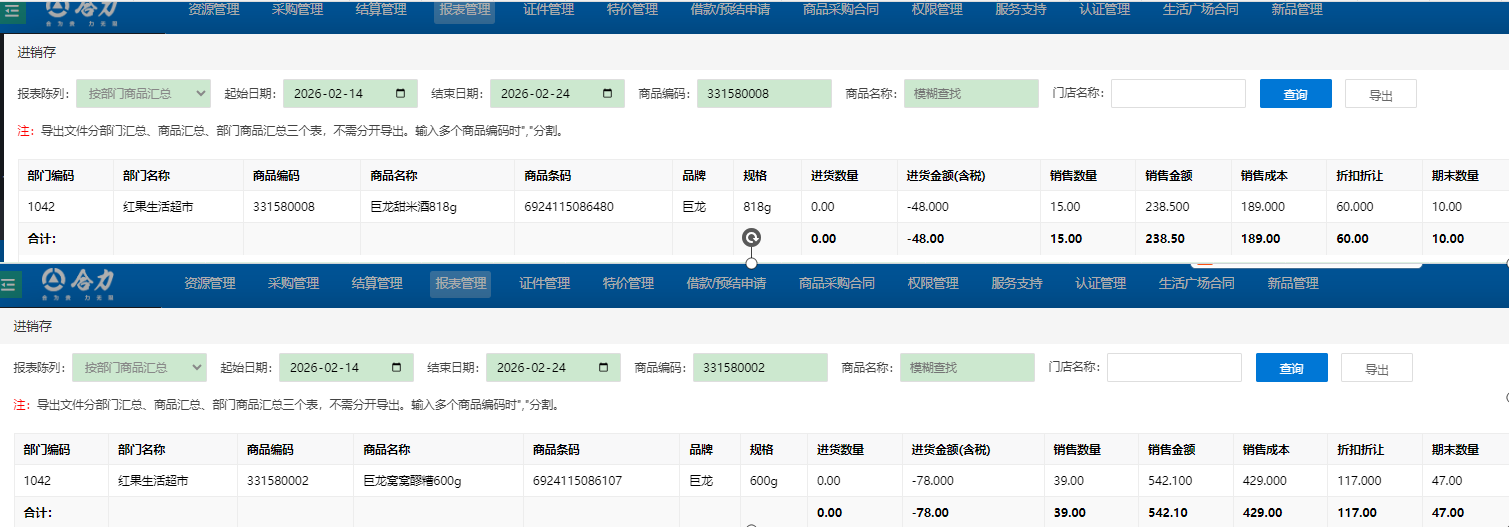The image size is (1509, 527).
Task: Click the empty 门店名称 field in the lower form
Action: [1173, 368]
